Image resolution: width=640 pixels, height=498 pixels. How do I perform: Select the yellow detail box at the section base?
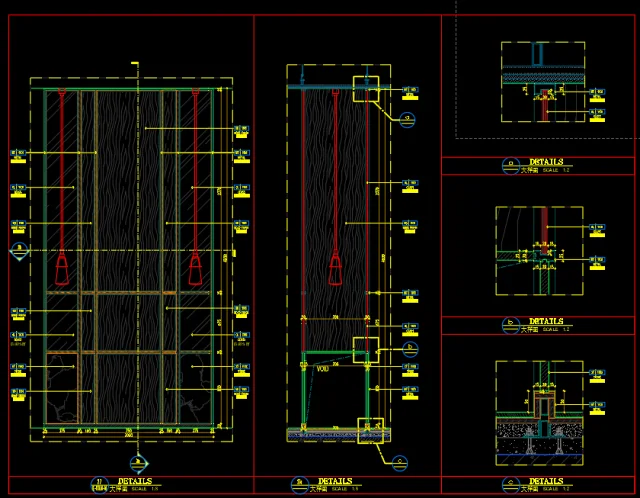pyautogui.click(x=372, y=429)
